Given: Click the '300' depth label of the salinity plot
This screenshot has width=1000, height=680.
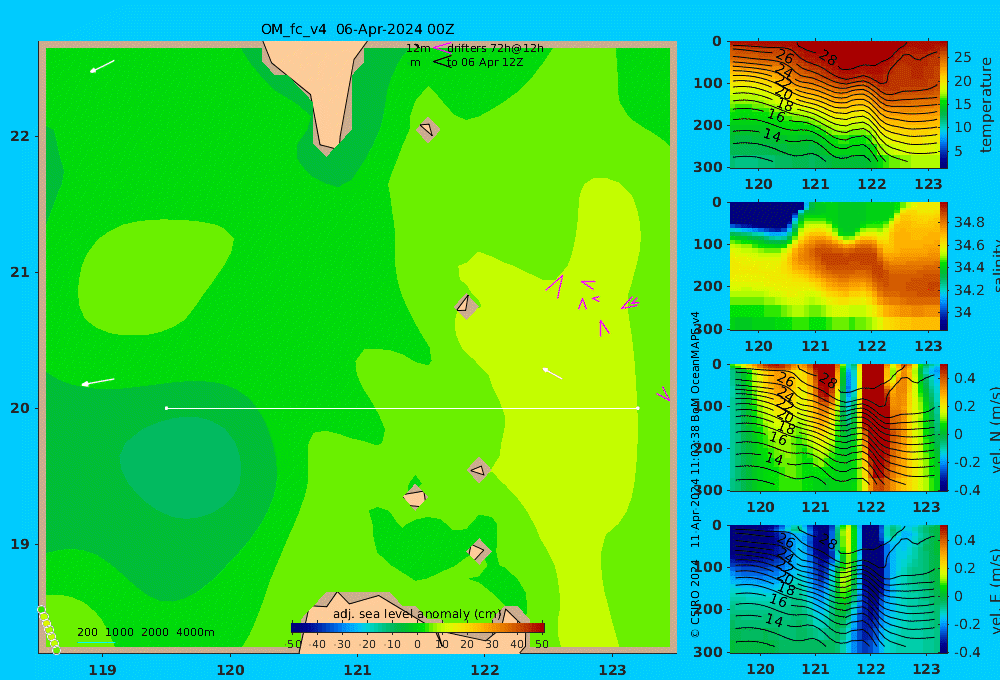Looking at the screenshot, I should [x=708, y=329].
